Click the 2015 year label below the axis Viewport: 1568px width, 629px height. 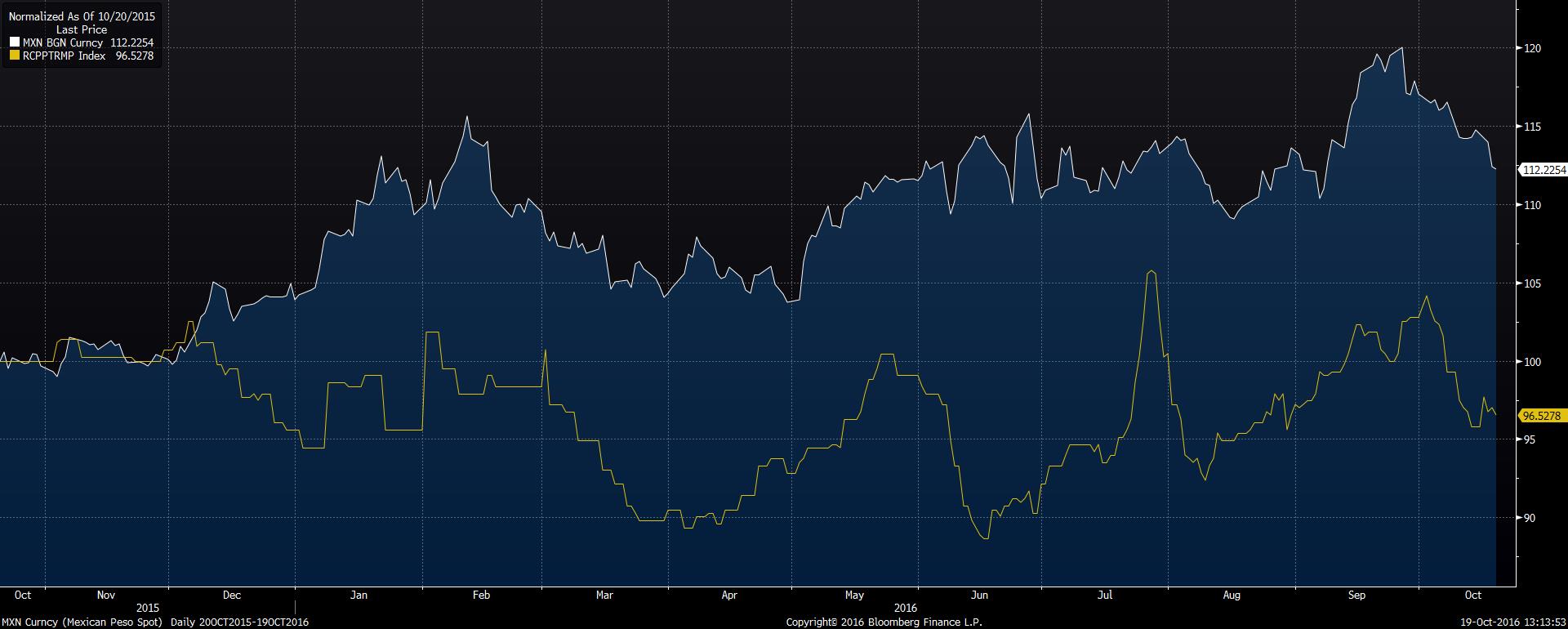pyautogui.click(x=148, y=608)
